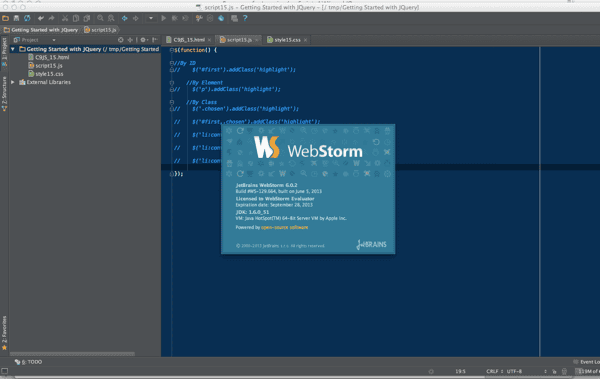This screenshot has width=600, height=379.
Task: Expand the External Libraries node
Action: tap(13, 82)
